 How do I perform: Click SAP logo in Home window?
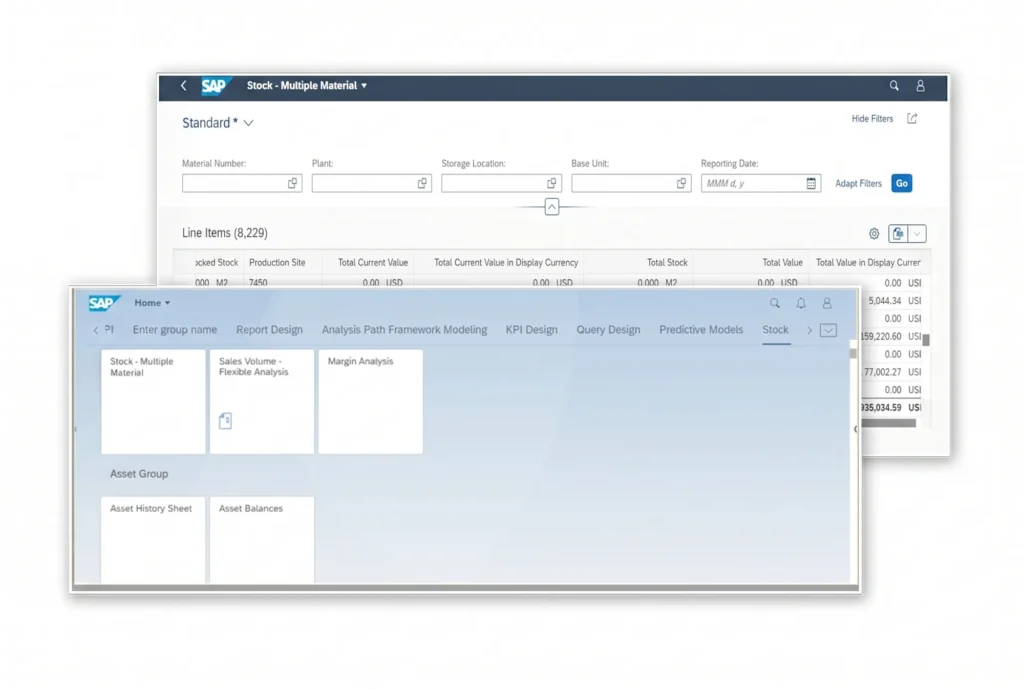tap(103, 303)
